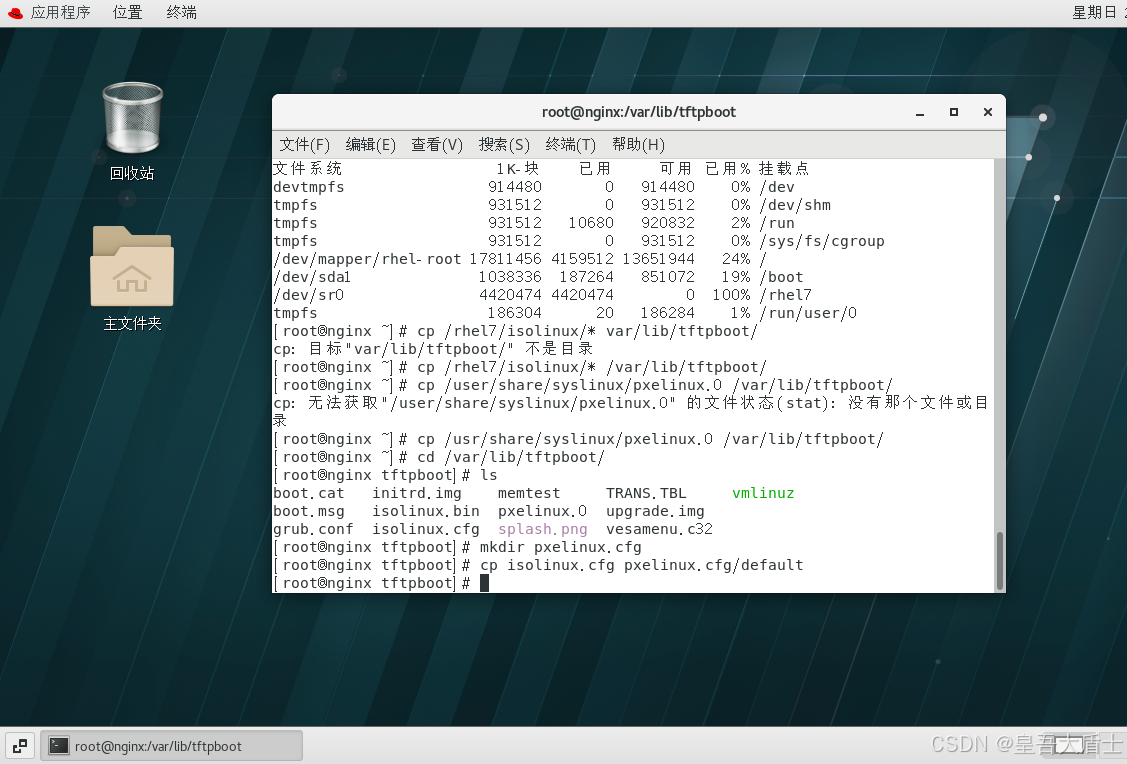Viewport: 1127px width, 764px height.
Task: Close the terminal window
Action: coord(988,112)
